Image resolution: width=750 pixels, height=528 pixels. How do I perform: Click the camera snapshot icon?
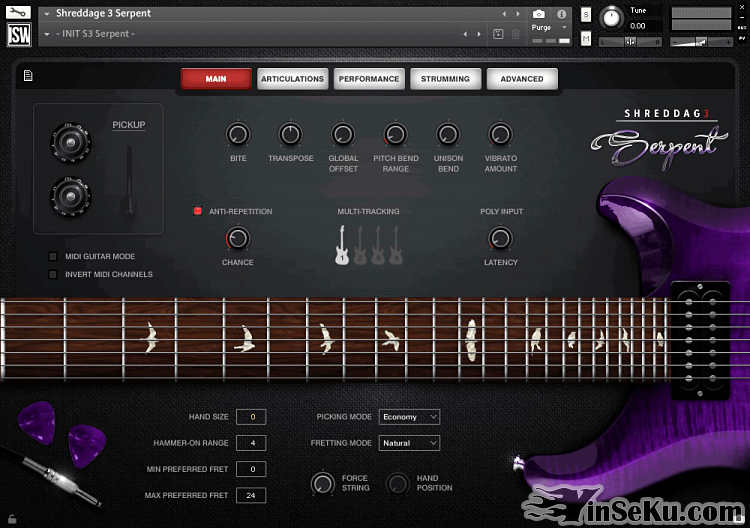pos(539,14)
